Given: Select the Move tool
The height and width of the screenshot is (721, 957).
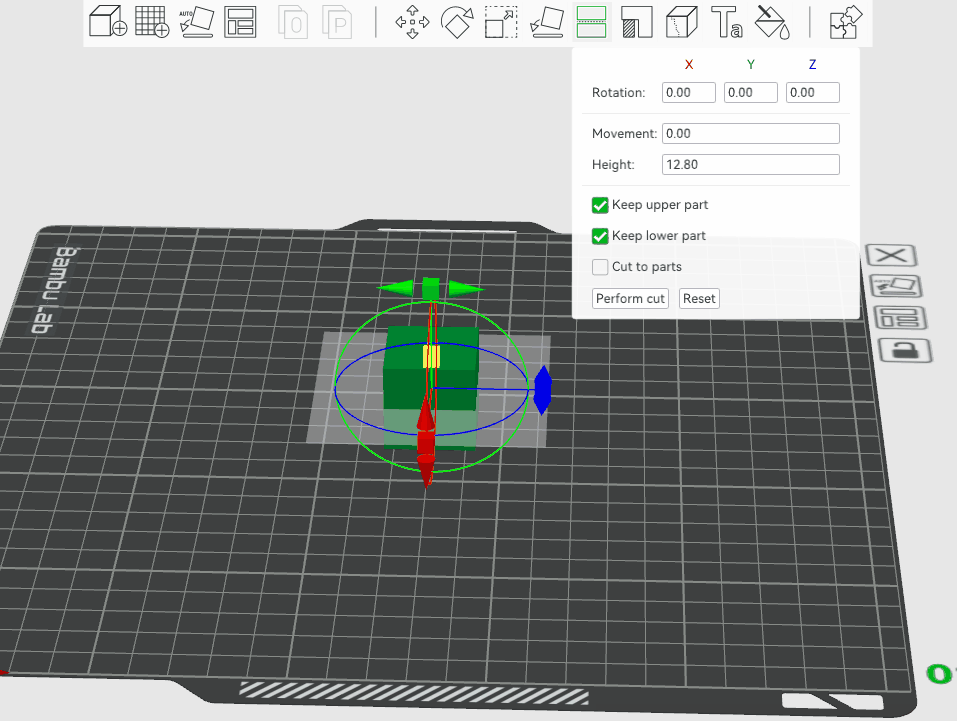Looking at the screenshot, I should [412, 22].
